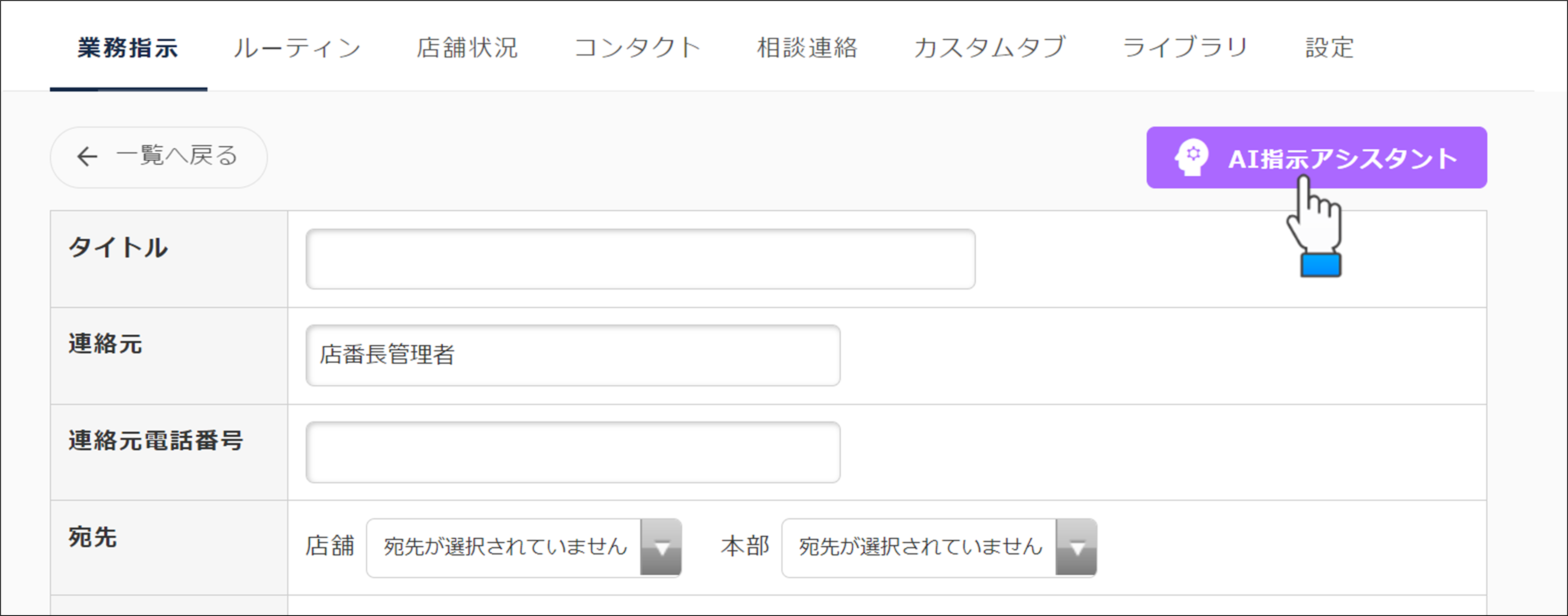Click the 店舗 label before the dropdown

point(330,545)
